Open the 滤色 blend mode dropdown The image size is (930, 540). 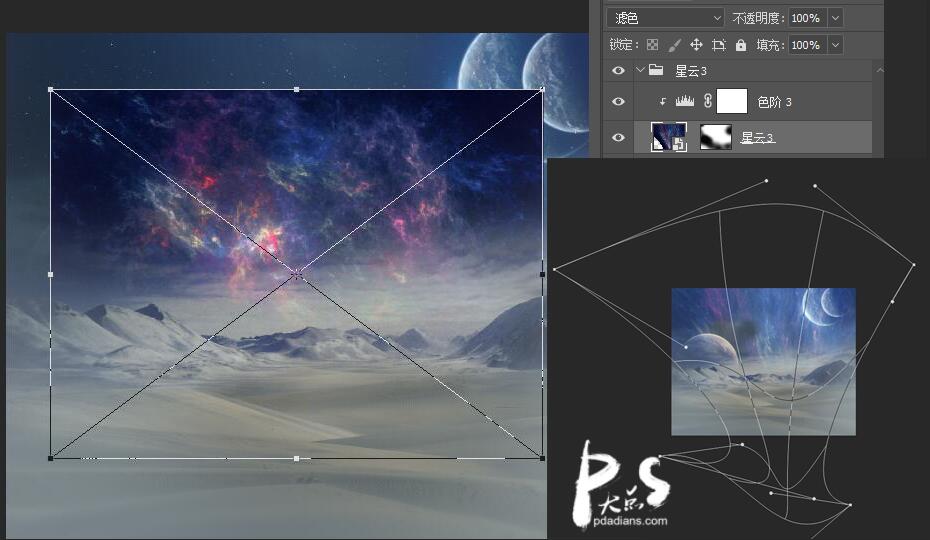coord(665,18)
